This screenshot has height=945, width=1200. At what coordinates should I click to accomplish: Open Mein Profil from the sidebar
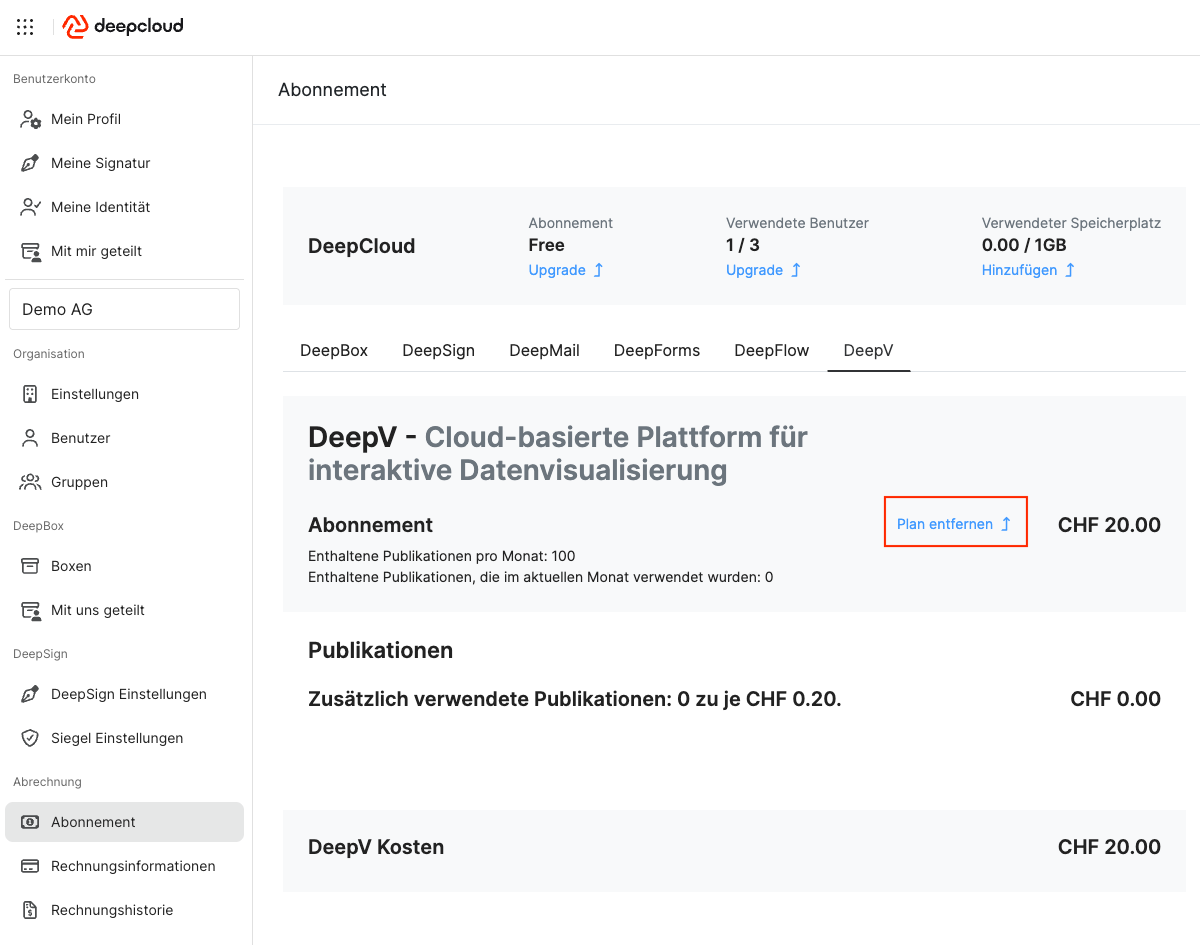click(86, 119)
